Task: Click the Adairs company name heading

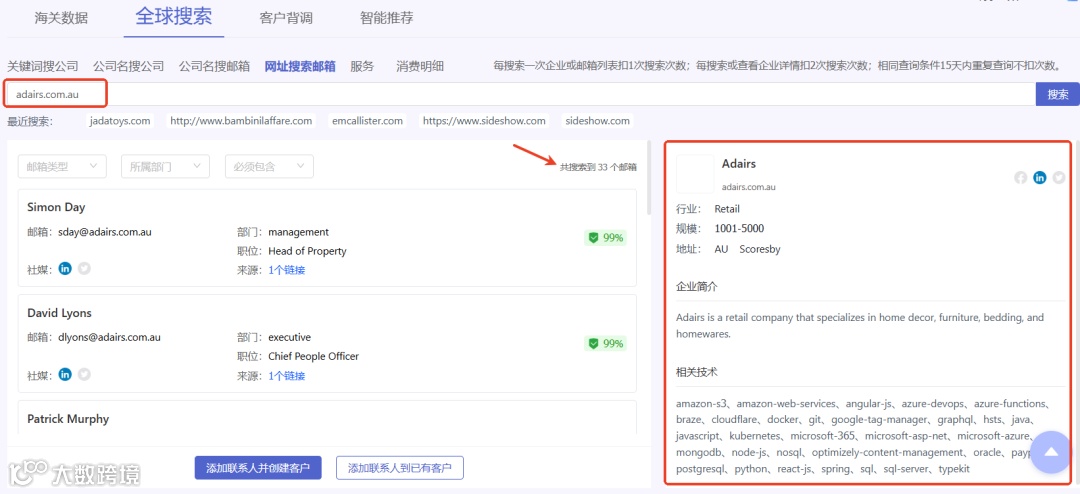Action: (739, 163)
